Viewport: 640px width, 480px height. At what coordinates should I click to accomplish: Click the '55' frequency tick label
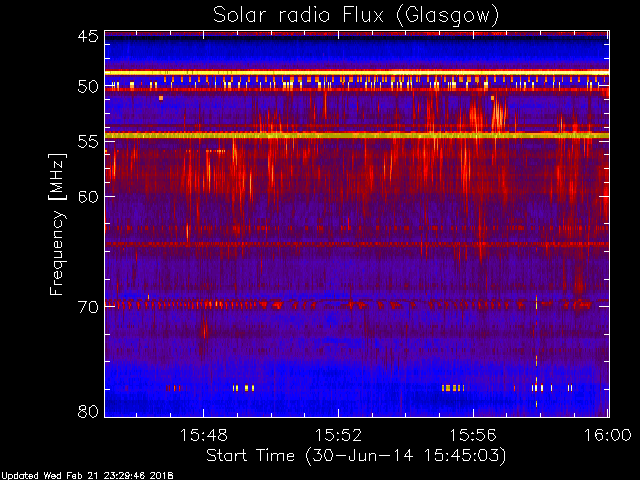(88, 142)
